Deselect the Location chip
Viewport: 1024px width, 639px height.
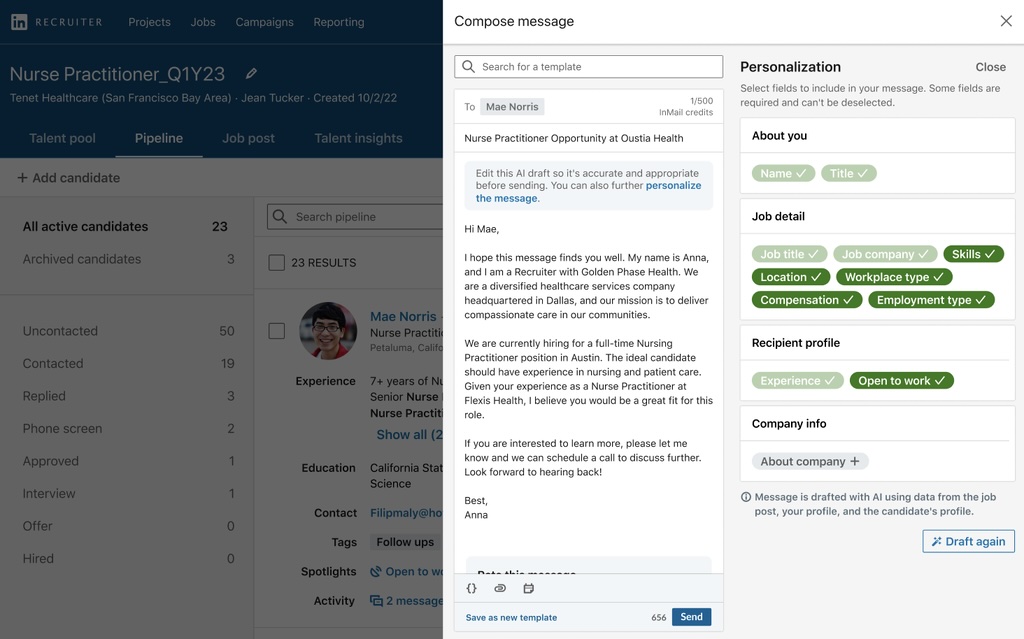tap(791, 277)
